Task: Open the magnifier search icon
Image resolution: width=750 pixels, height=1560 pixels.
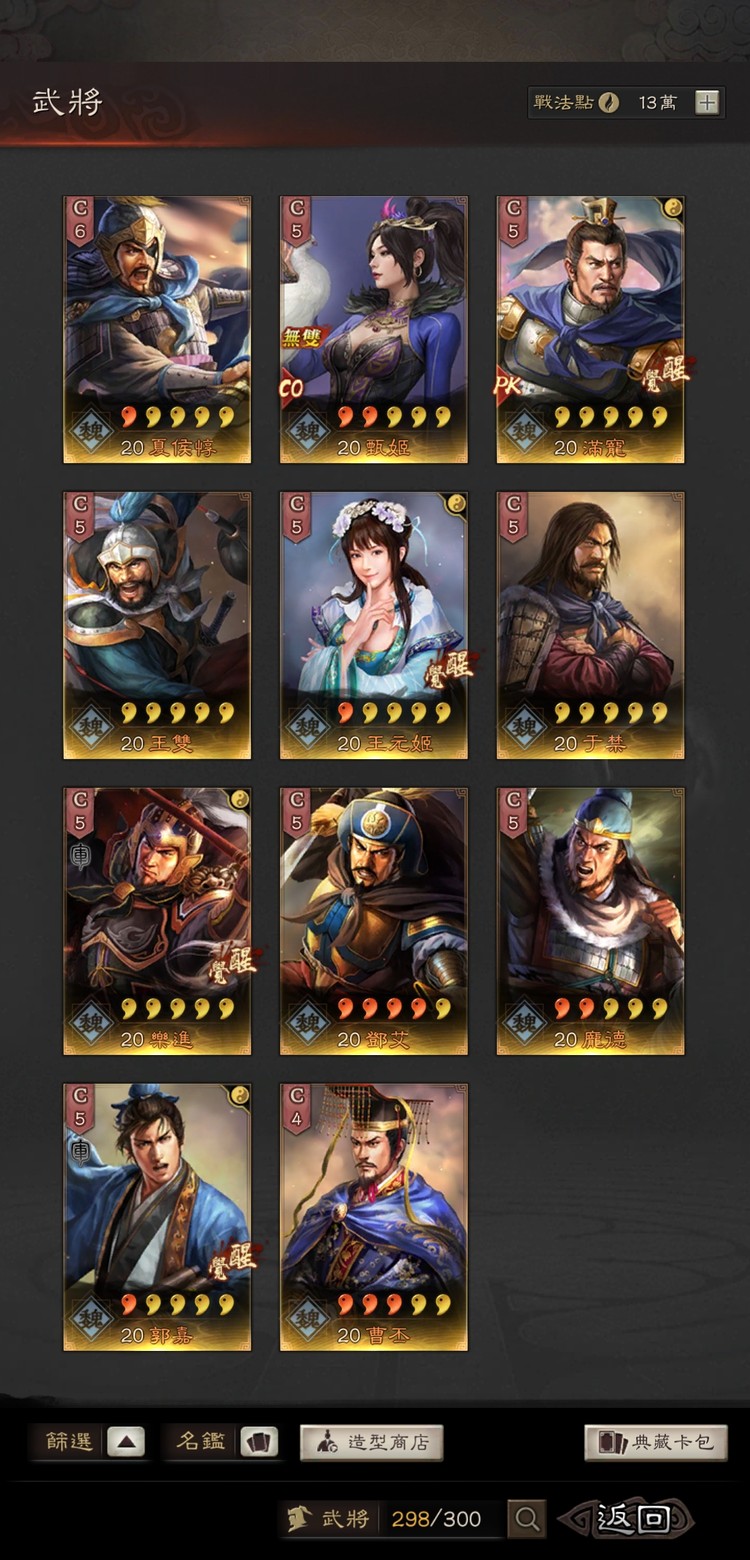Action: (527, 1519)
